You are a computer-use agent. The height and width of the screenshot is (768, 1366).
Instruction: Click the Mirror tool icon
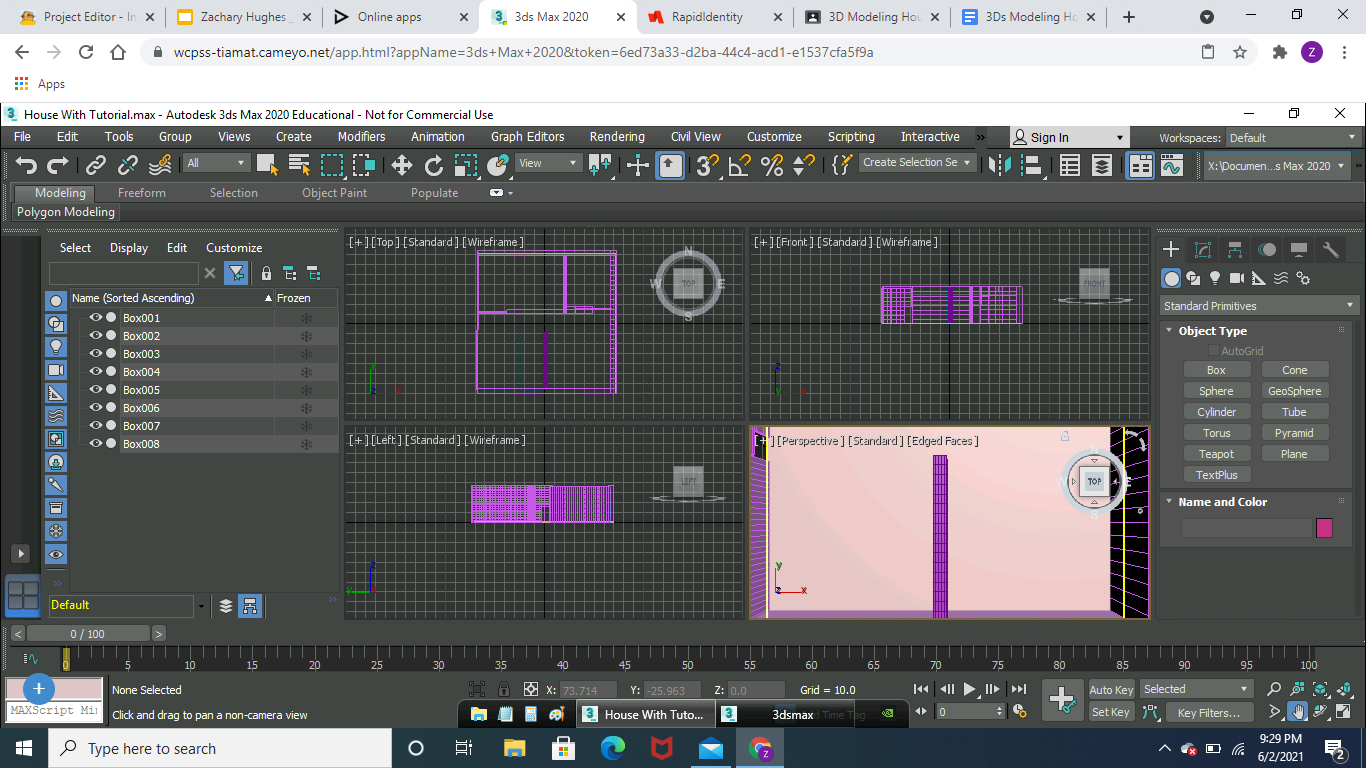[x=999, y=166]
